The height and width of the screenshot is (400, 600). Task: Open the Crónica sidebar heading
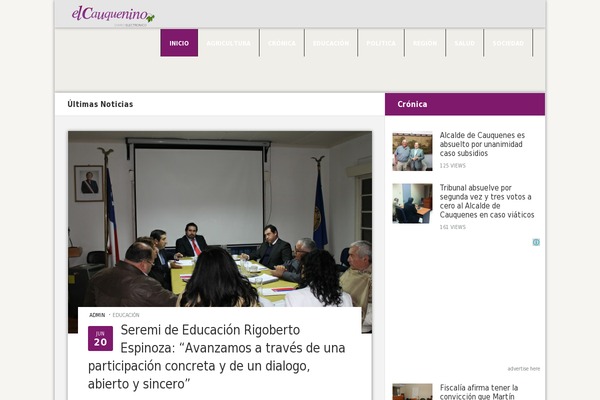[x=412, y=104]
